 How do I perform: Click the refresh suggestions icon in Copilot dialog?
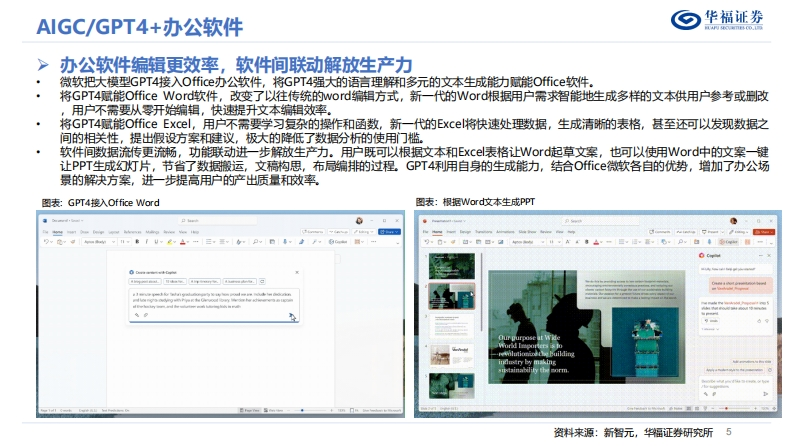pyautogui.click(x=262, y=281)
